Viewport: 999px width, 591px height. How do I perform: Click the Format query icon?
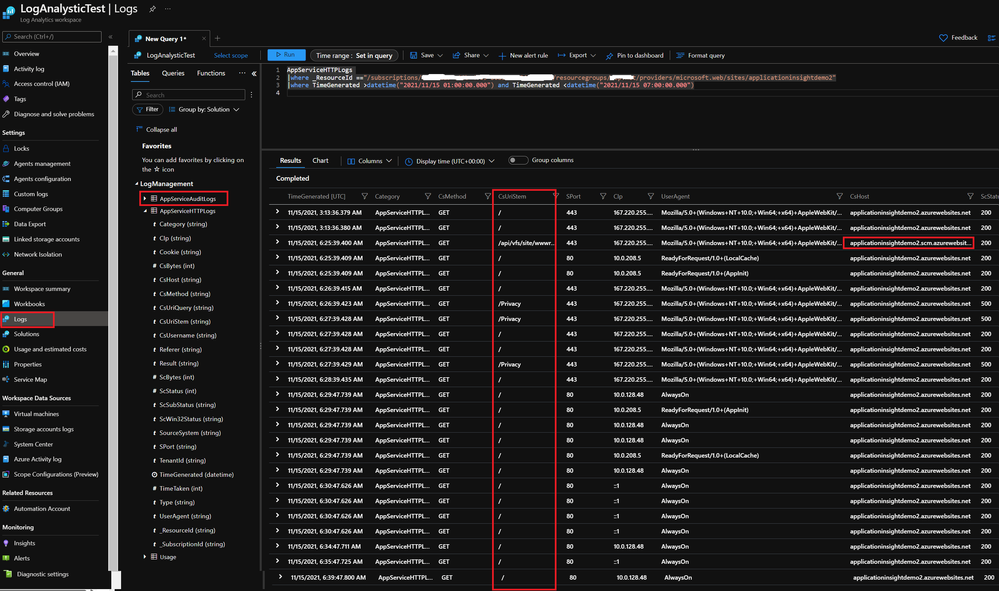(680, 55)
